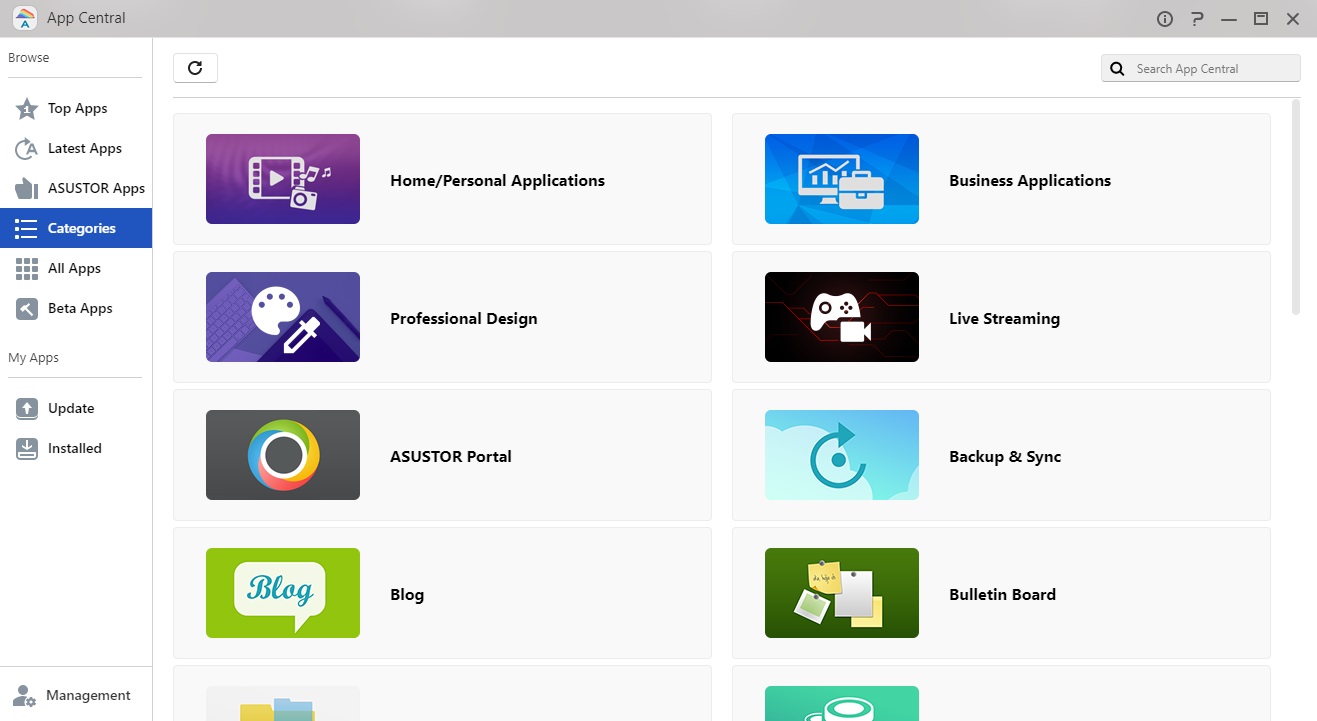Click the Home/Personal Applications label
The image size is (1317, 721).
497,181
